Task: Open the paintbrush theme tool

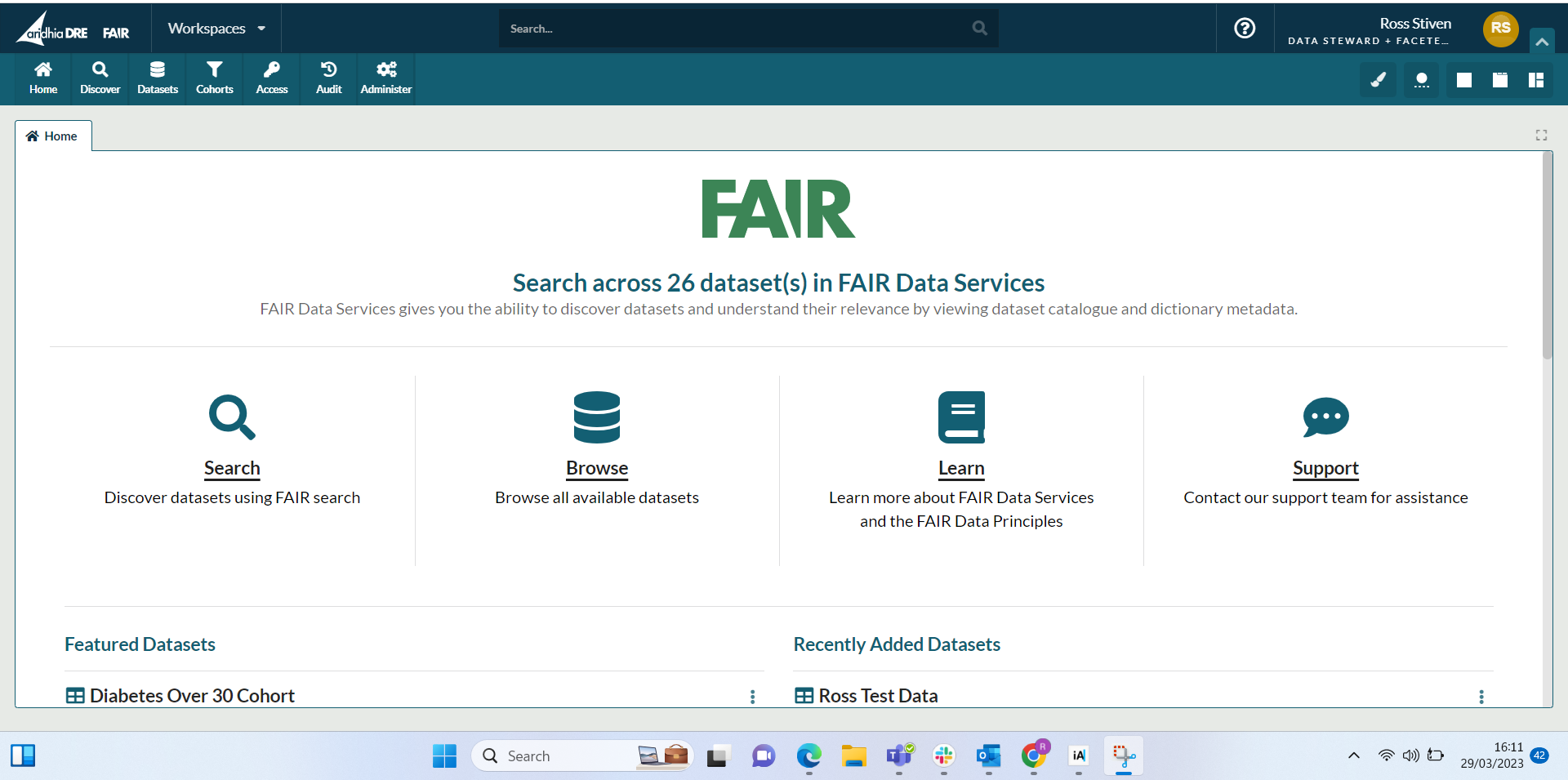Action: 1378,80
